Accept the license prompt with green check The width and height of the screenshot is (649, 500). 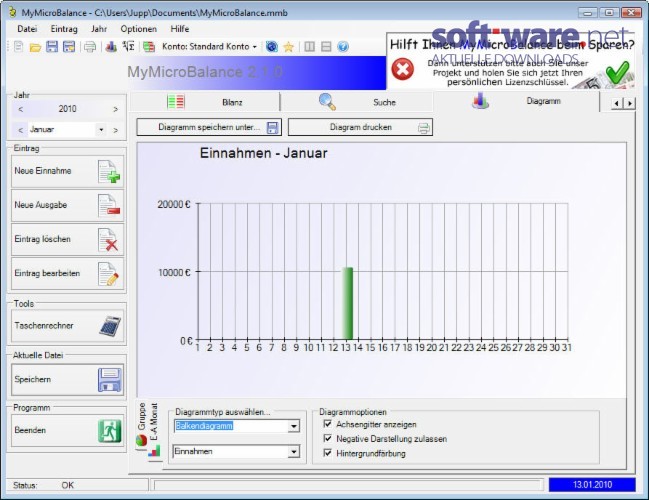617,72
